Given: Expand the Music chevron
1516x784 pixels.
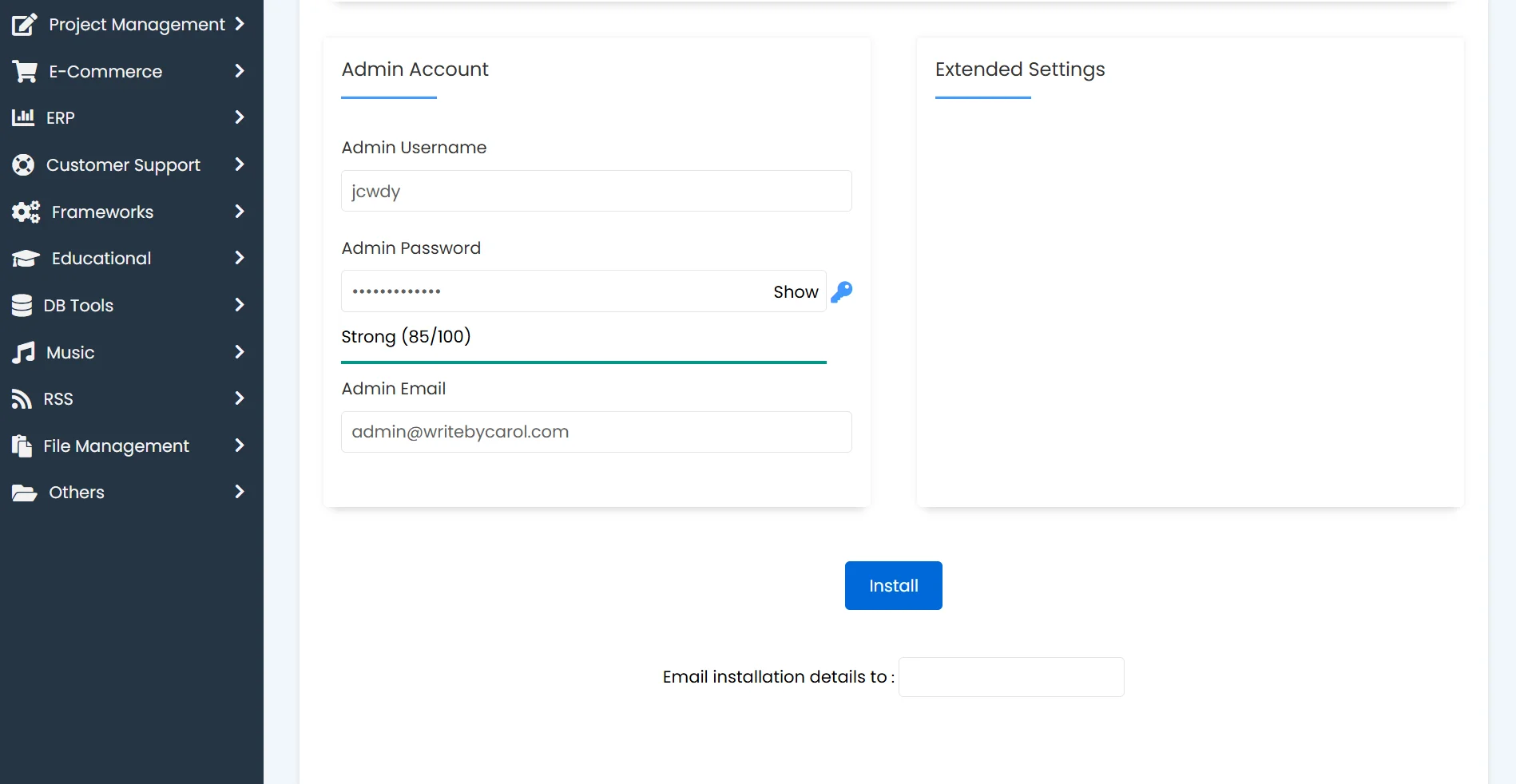Looking at the screenshot, I should click(x=240, y=352).
